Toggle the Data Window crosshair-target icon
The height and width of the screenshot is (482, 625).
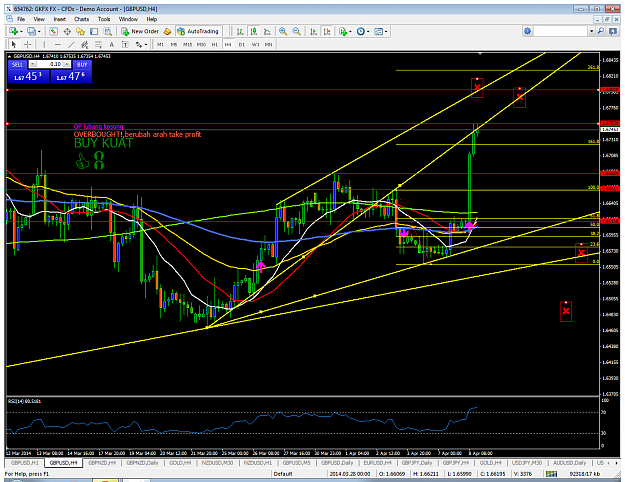(67, 31)
